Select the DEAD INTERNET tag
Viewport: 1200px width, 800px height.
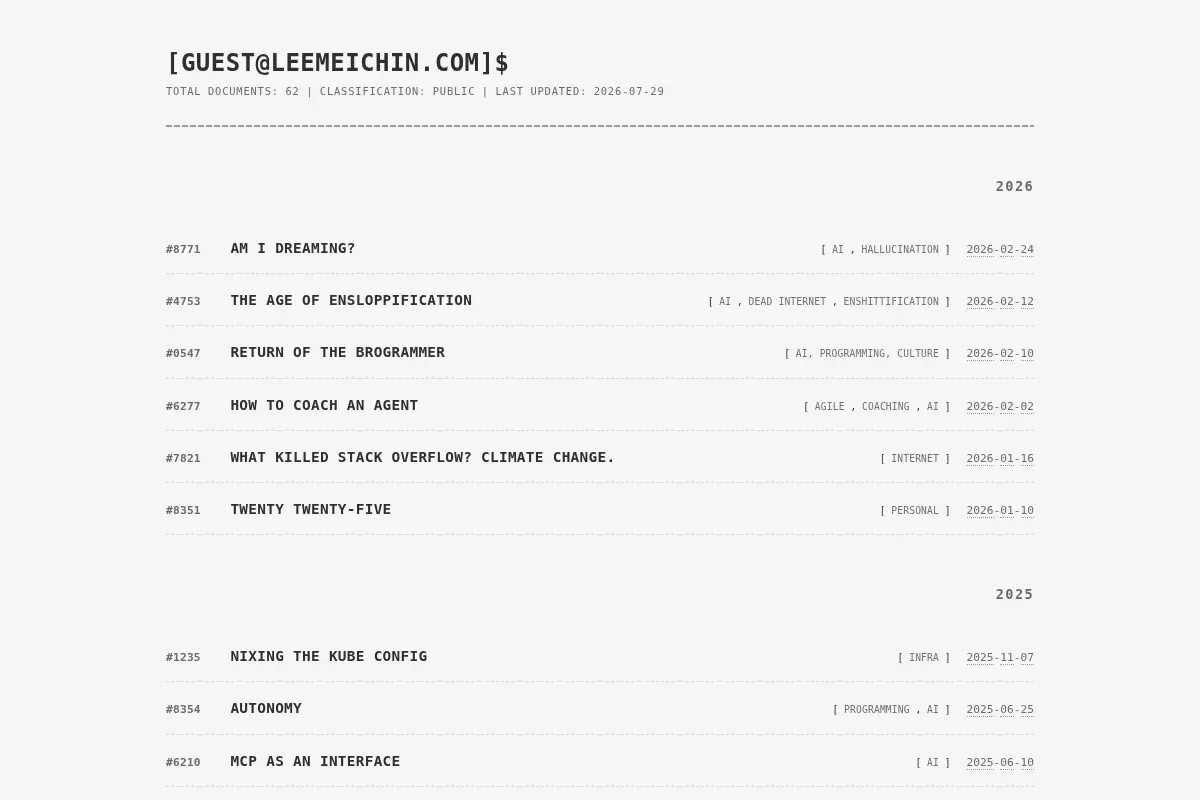coord(787,302)
